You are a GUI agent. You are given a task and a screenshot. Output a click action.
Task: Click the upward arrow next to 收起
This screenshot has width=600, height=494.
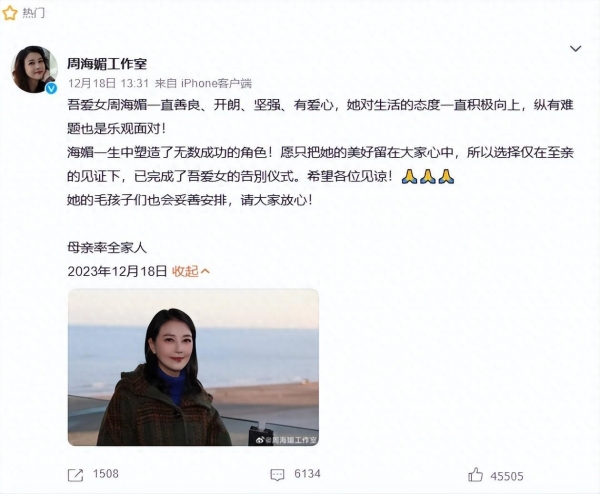click(205, 271)
